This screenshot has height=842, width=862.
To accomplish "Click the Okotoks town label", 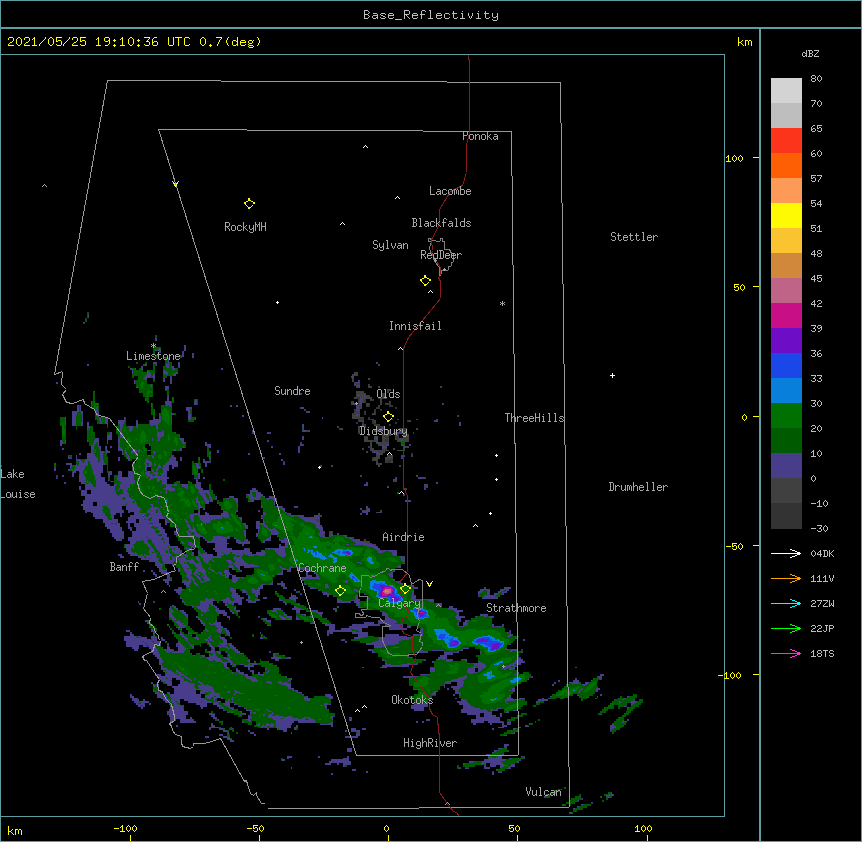I will point(412,700).
